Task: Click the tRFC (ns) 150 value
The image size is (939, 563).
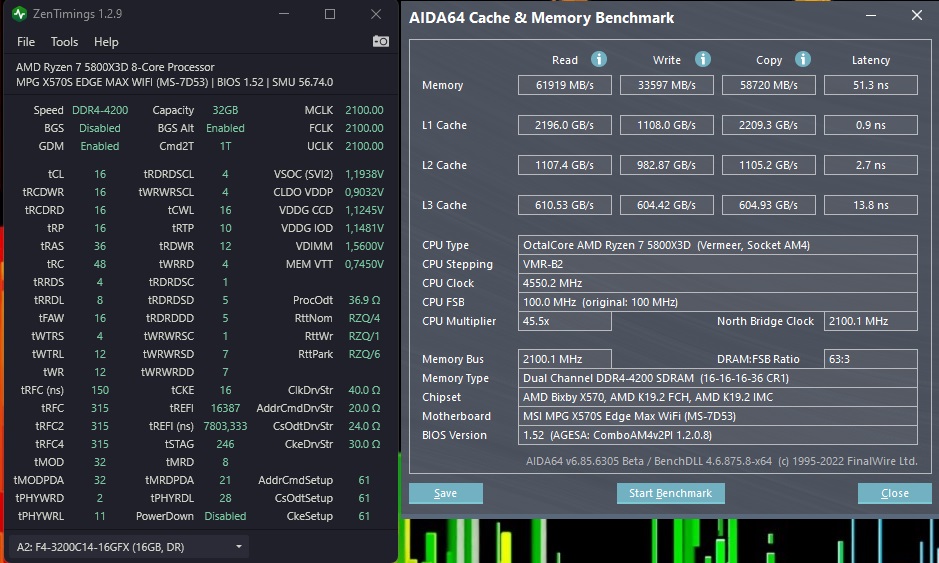Action: (x=100, y=390)
